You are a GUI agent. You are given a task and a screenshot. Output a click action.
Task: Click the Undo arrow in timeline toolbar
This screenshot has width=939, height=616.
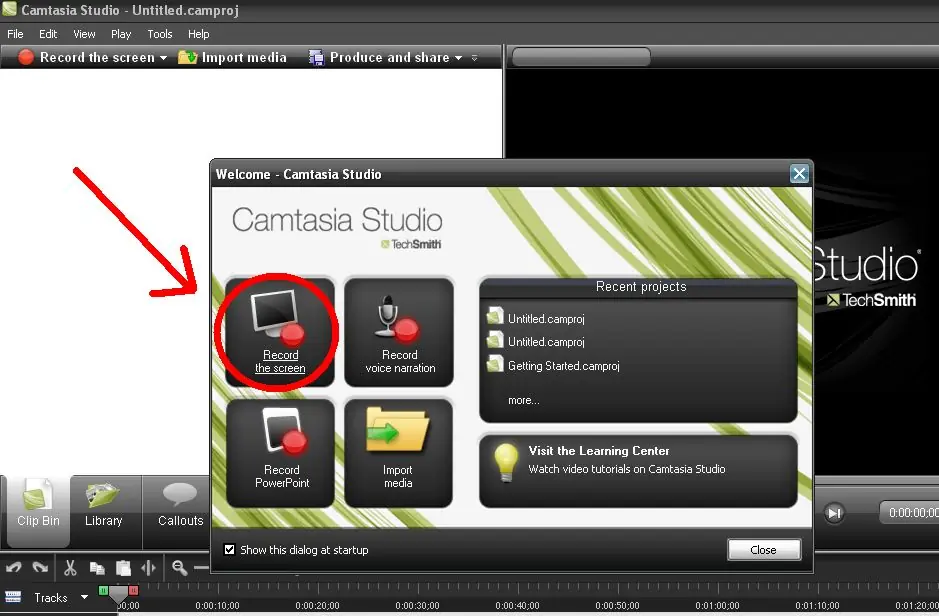[14, 567]
